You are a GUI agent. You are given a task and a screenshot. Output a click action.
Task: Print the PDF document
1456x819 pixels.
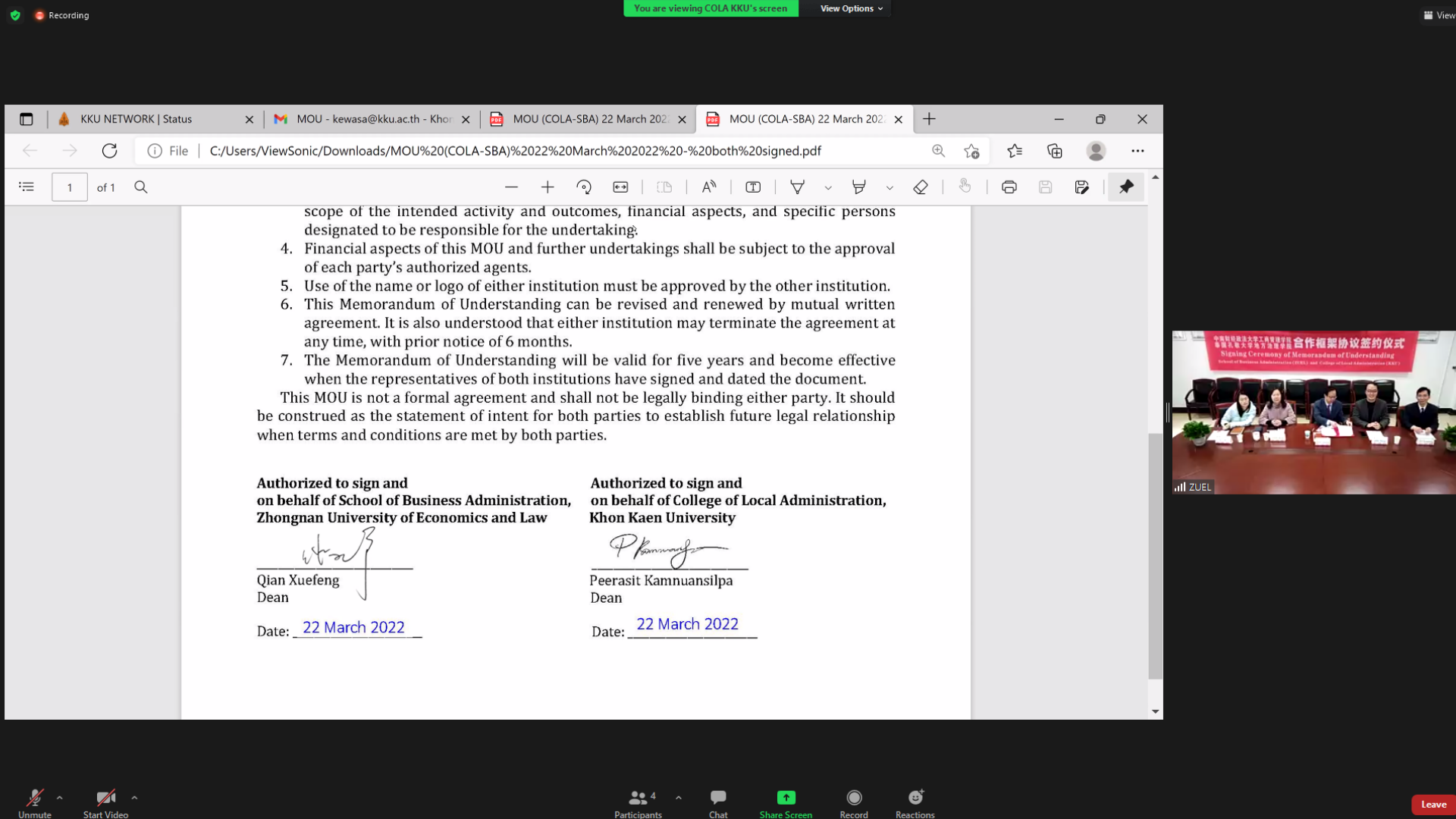click(x=1009, y=187)
